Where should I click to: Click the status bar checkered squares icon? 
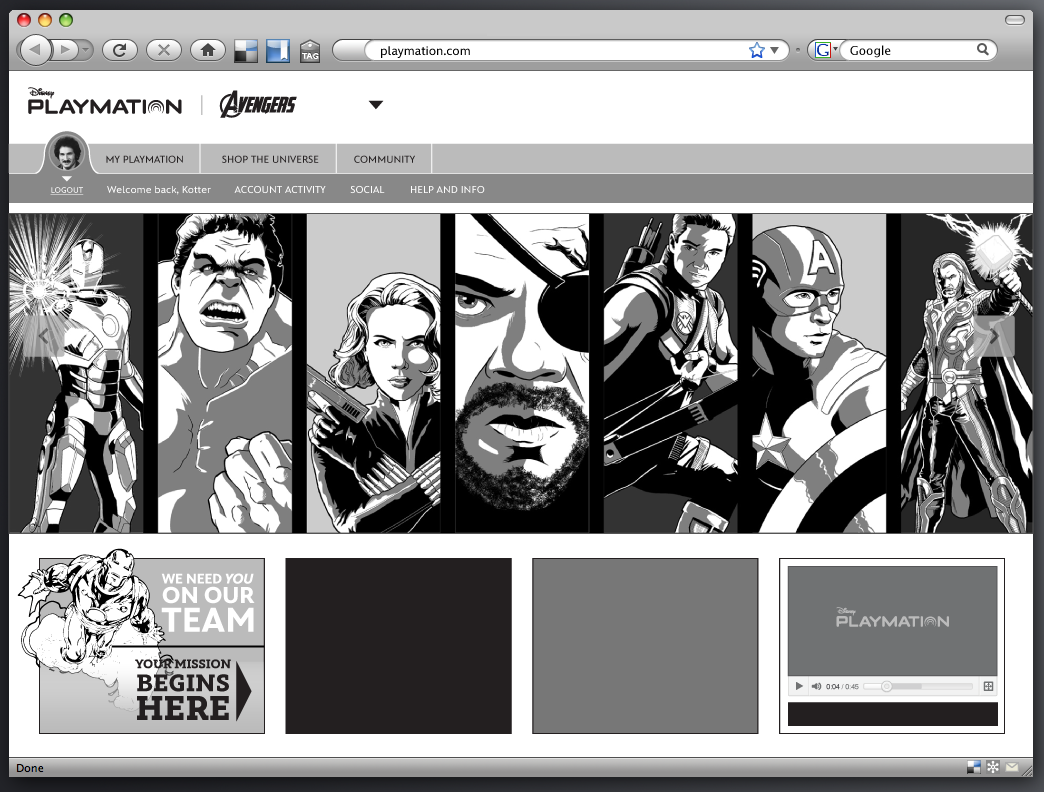[973, 767]
